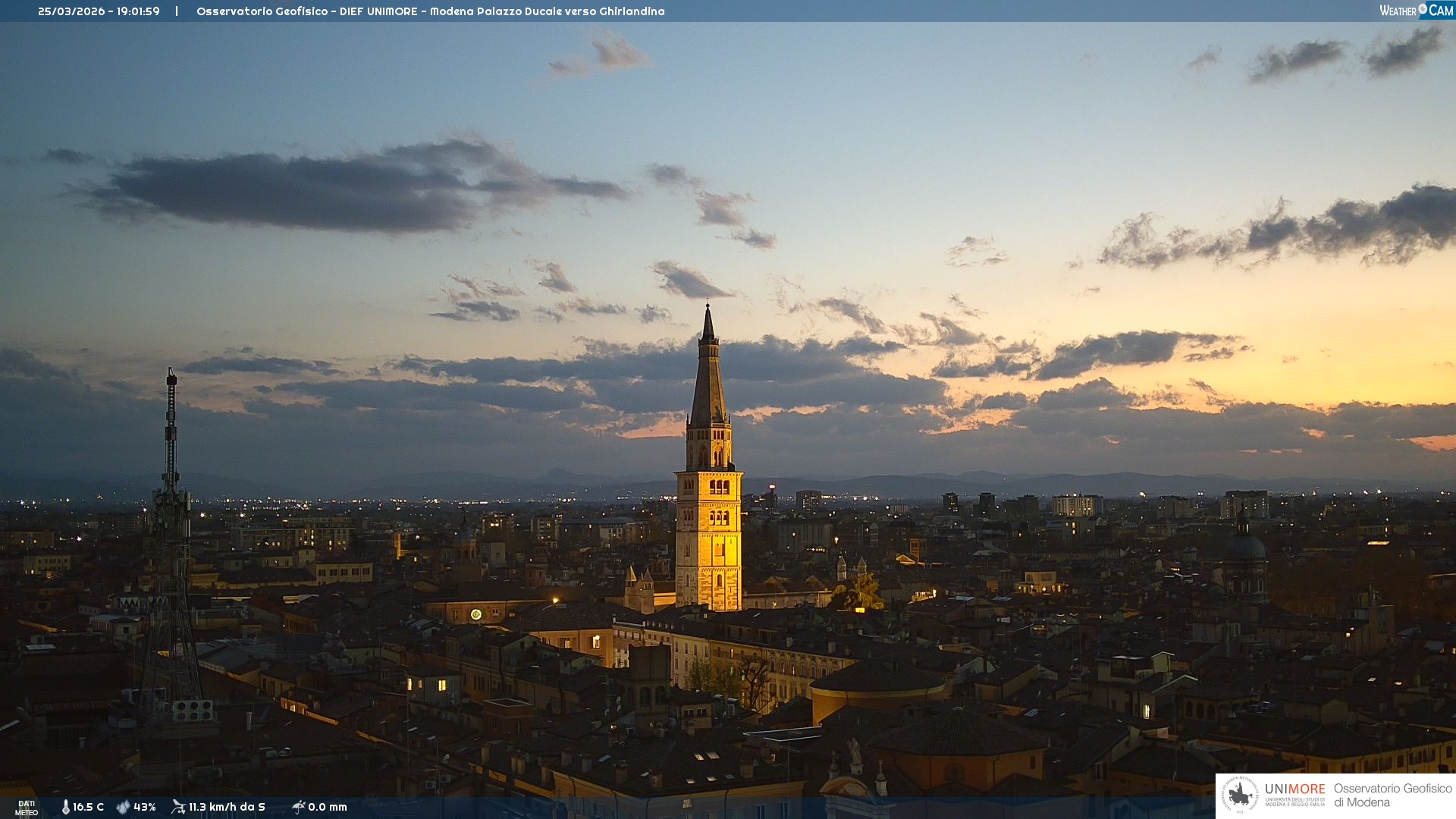Click the thermometer temperature icon
Screen dimensions: 1456x819
(x=66, y=807)
